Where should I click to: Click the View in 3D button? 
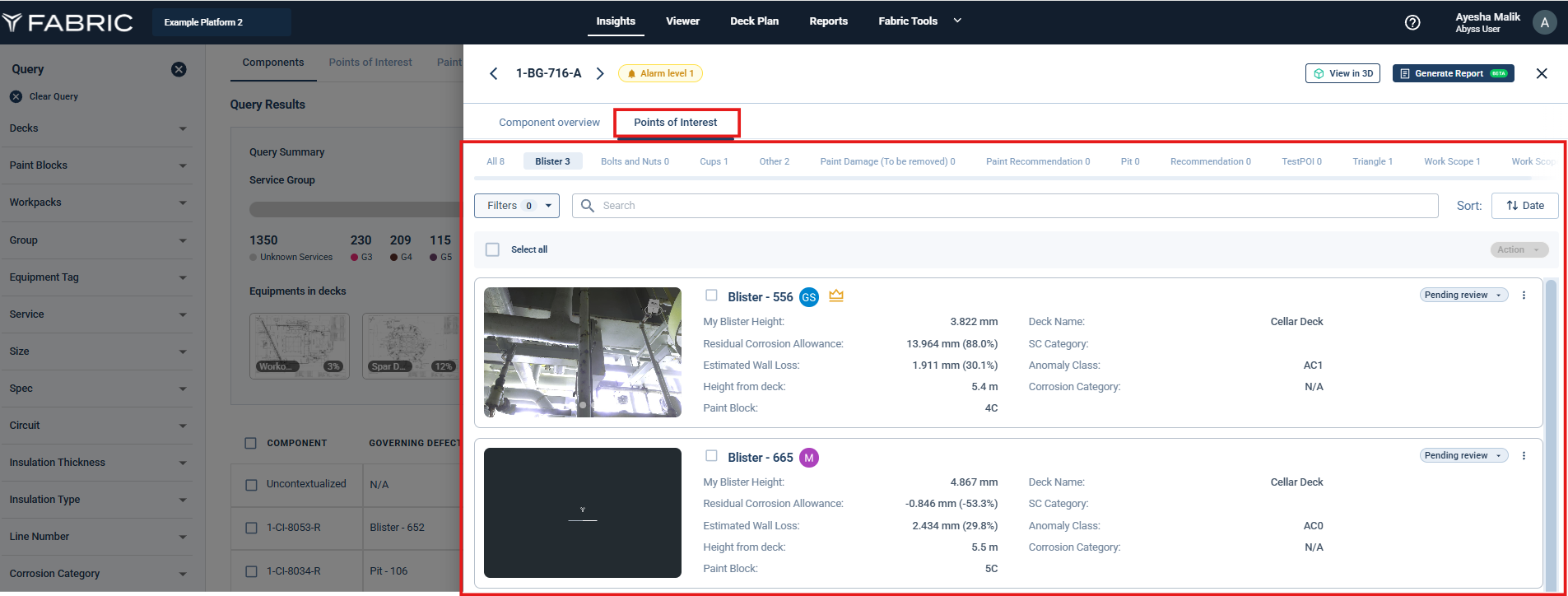1342,73
